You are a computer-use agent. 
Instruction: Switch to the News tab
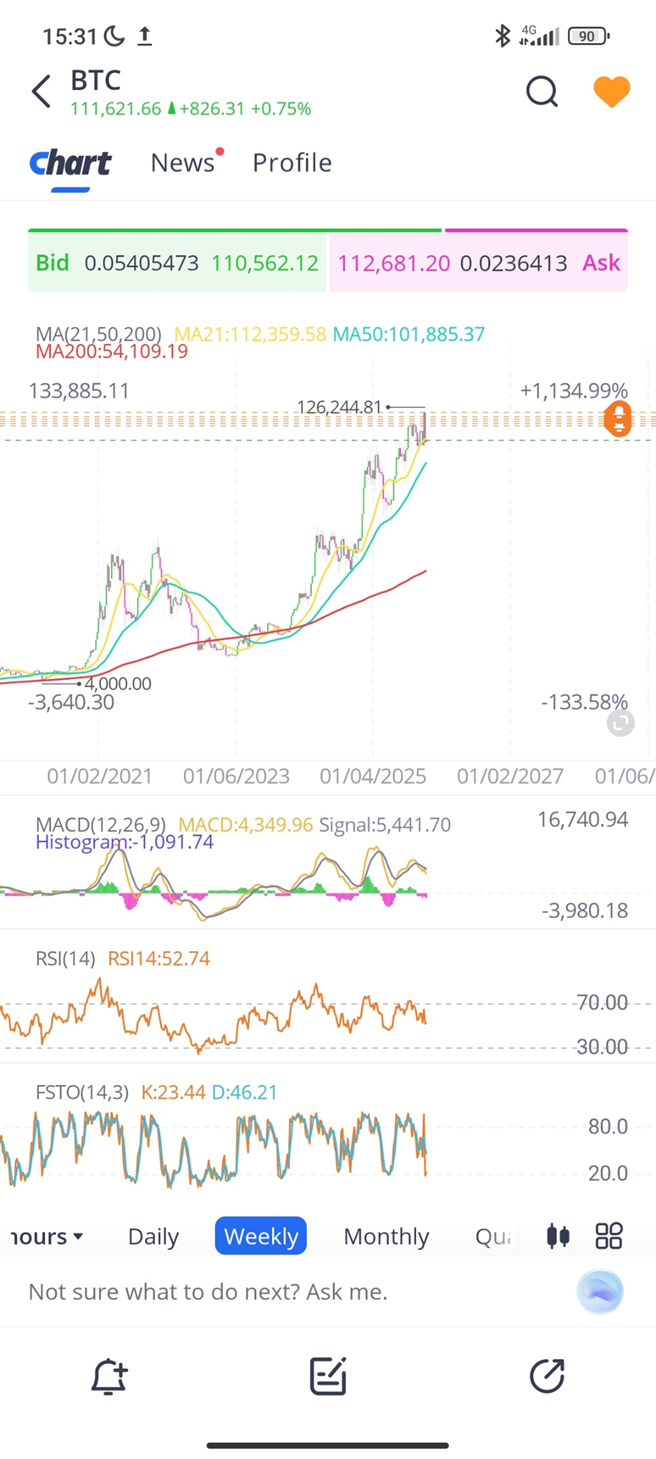click(183, 163)
